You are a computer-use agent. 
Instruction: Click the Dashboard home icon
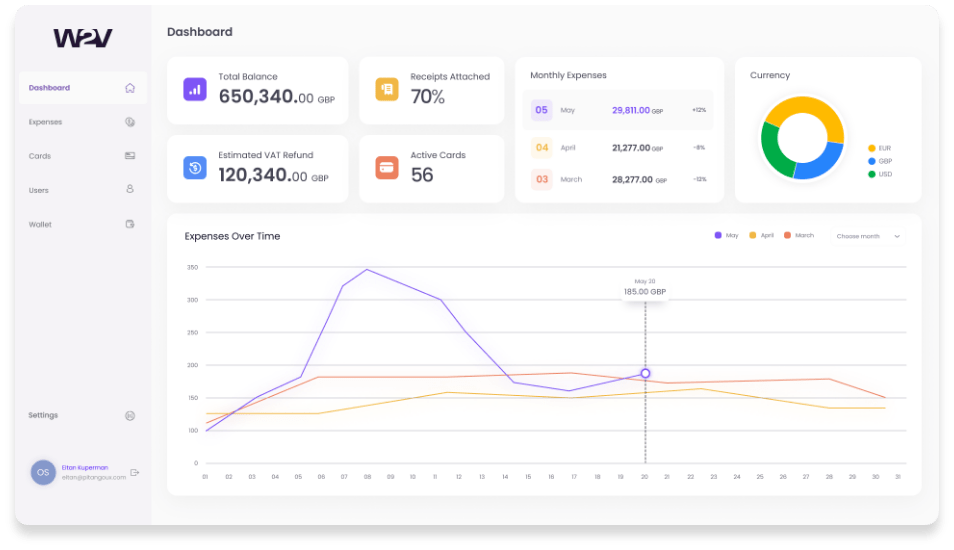point(130,88)
